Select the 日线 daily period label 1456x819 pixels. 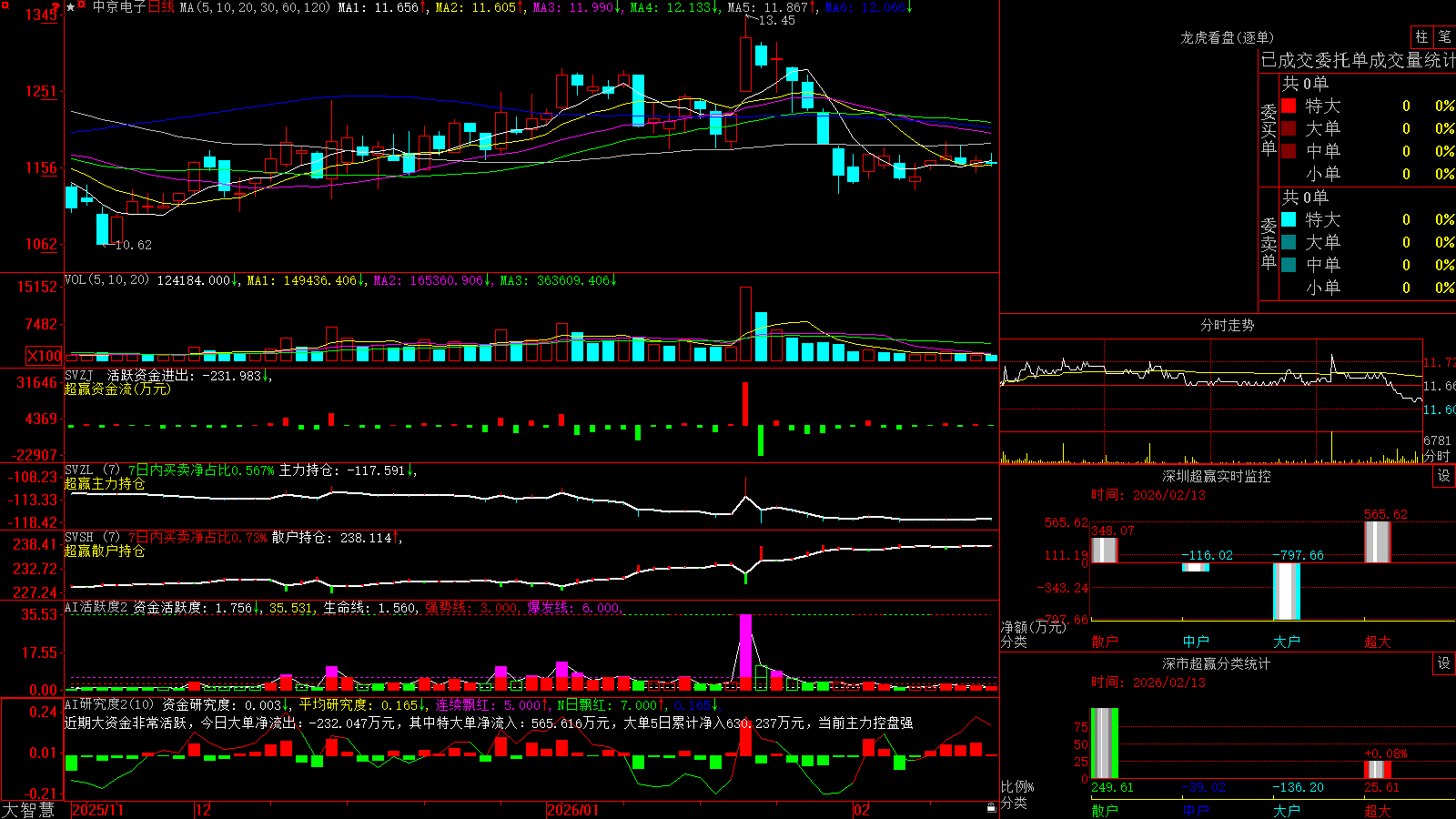[161, 7]
